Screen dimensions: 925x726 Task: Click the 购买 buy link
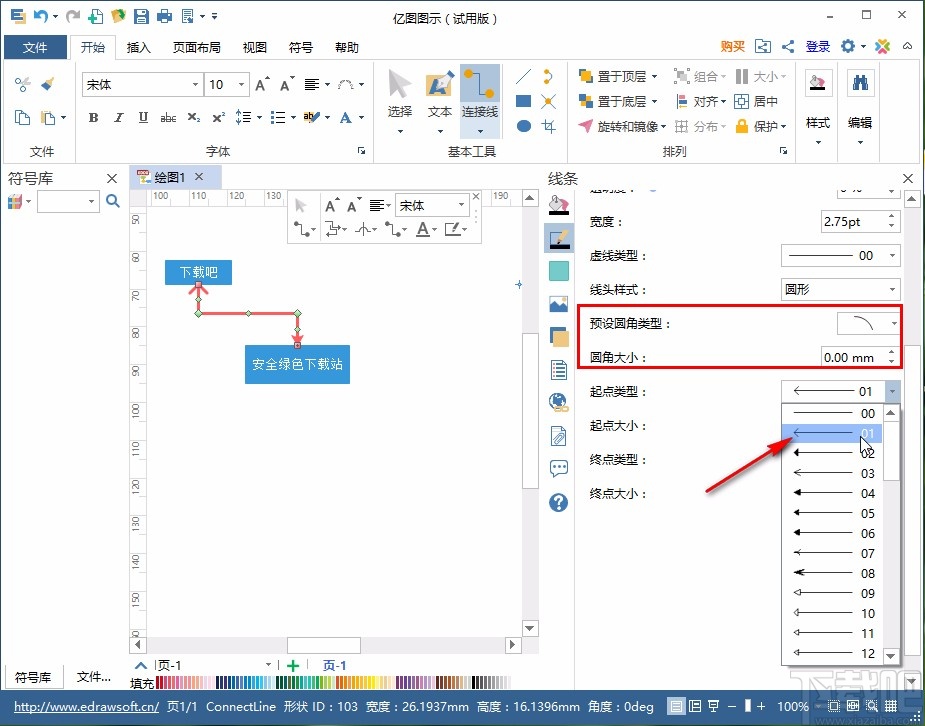pos(733,47)
